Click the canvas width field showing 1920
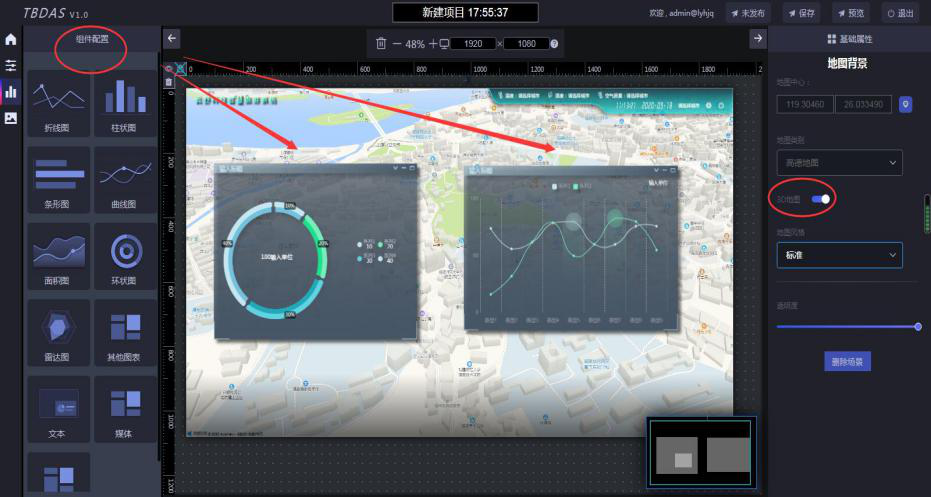 click(x=474, y=44)
